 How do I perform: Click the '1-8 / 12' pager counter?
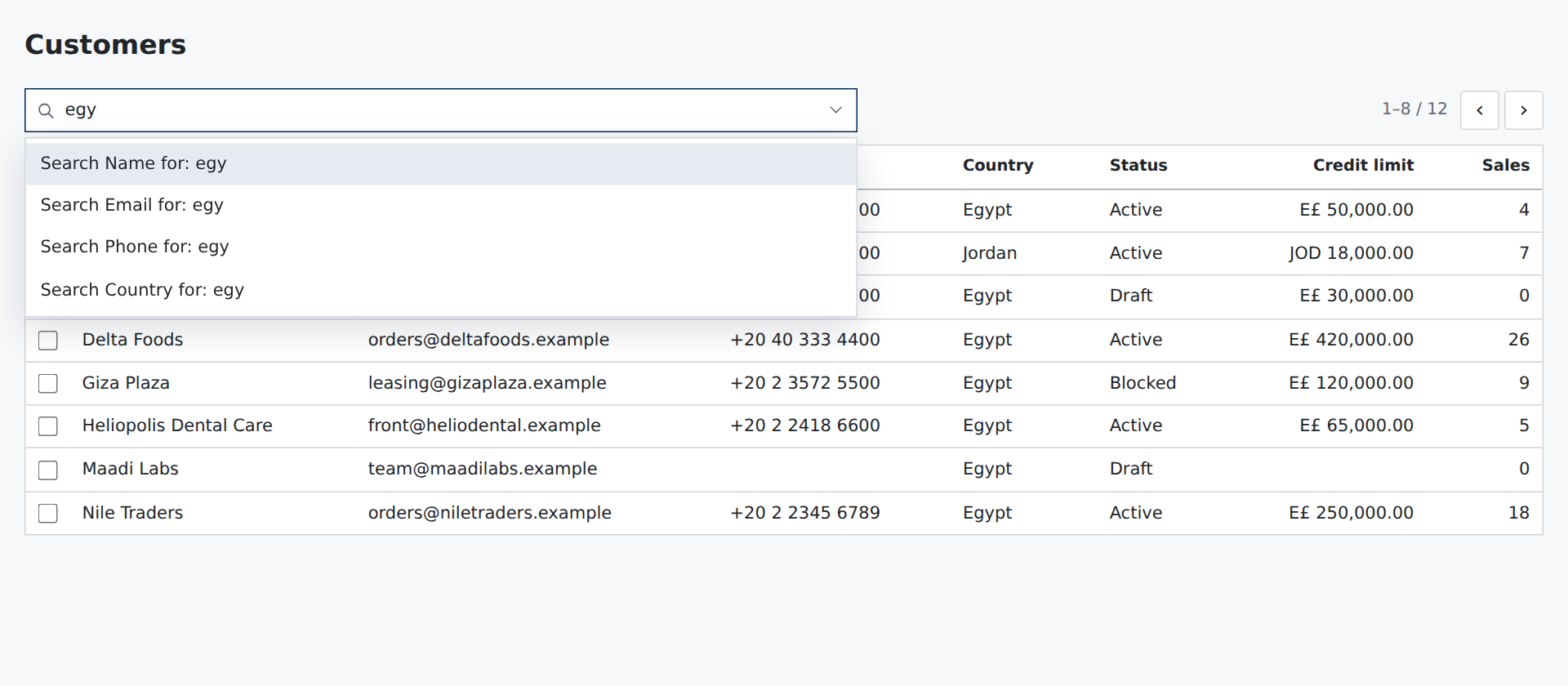(1414, 109)
